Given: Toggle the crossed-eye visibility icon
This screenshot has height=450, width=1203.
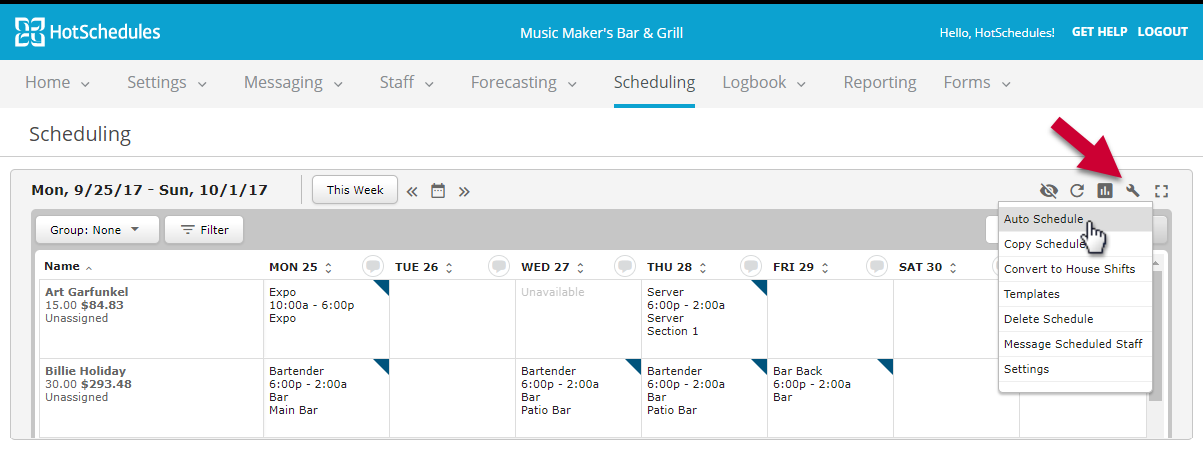Looking at the screenshot, I should [x=1049, y=191].
